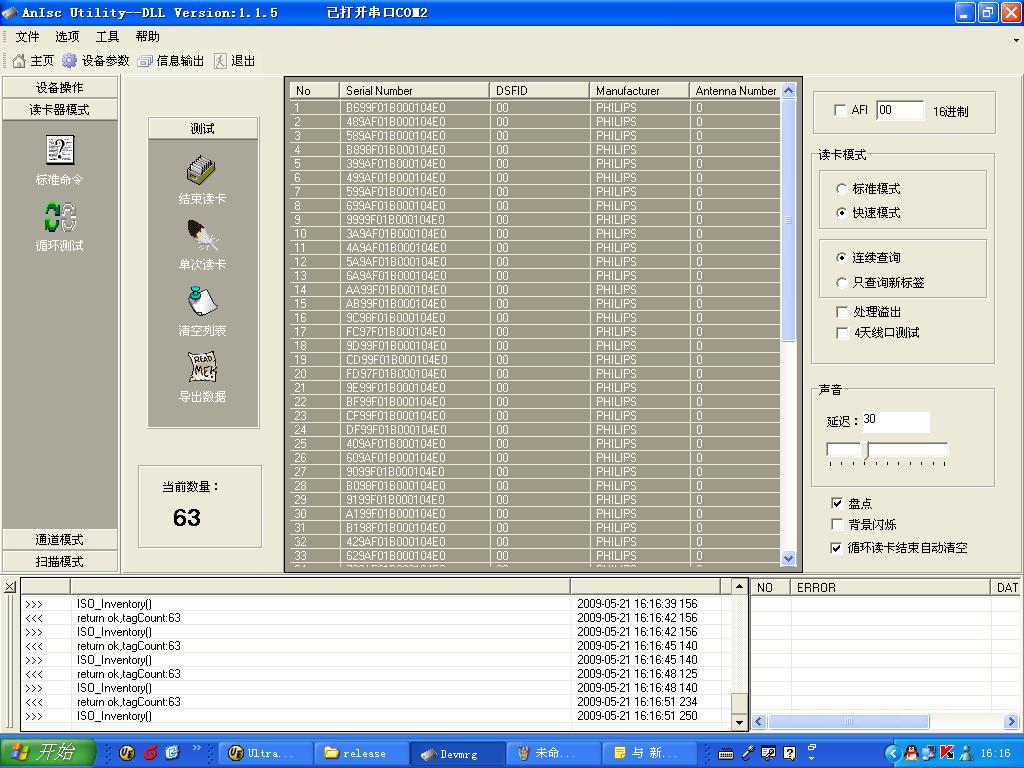Select 标准模式 standard mode radio button
This screenshot has height=768, width=1024.
841,189
